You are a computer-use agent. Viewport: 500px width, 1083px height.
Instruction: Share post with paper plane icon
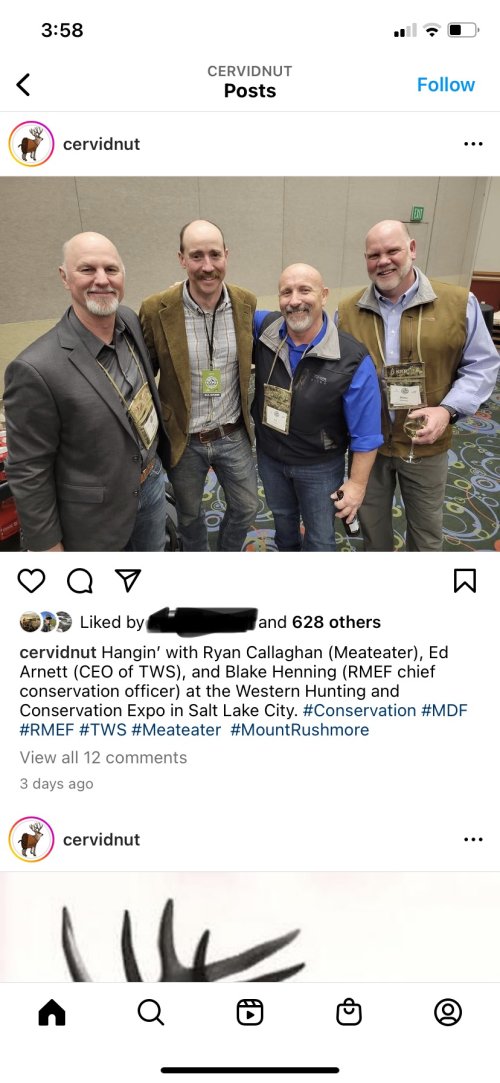point(128,580)
